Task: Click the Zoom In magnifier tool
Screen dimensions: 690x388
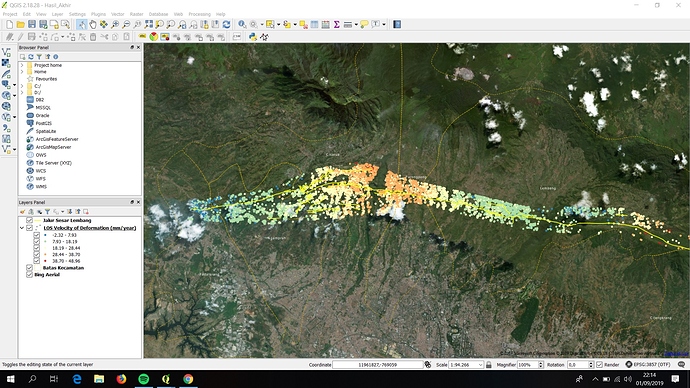Action: (115, 25)
